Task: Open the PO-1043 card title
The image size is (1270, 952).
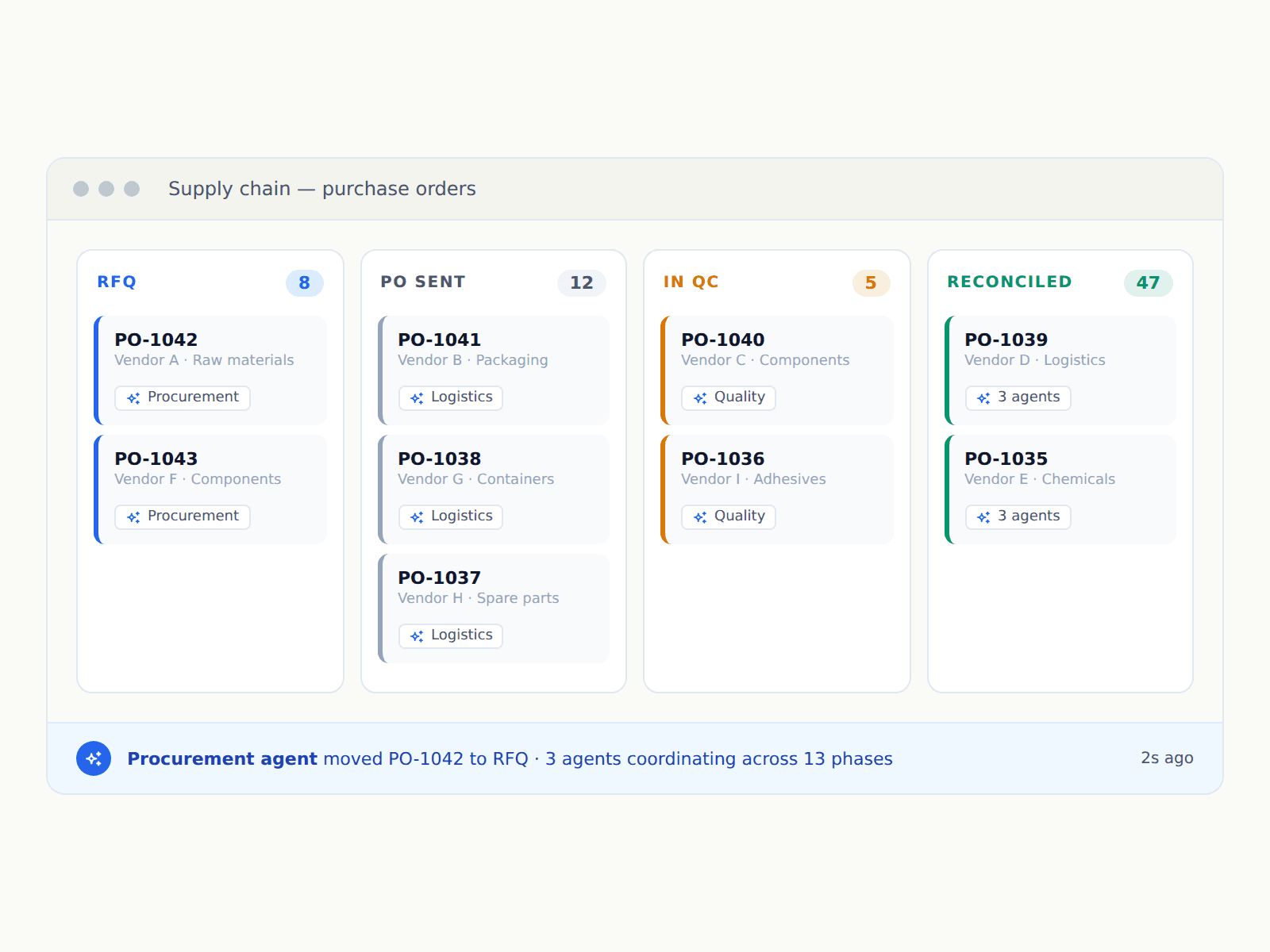Action: coord(156,459)
